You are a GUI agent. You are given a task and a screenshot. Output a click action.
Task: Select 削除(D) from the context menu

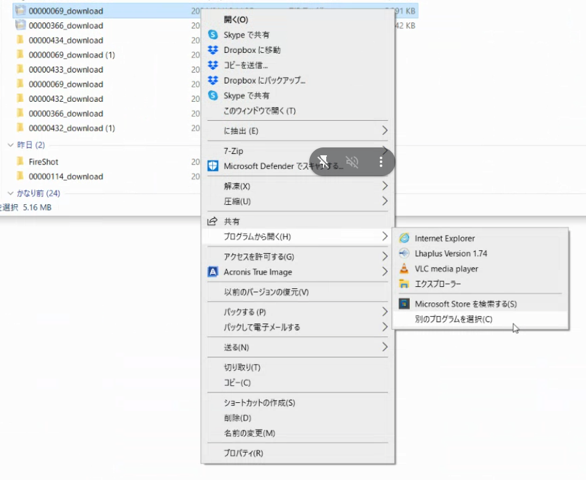click(x=298, y=418)
